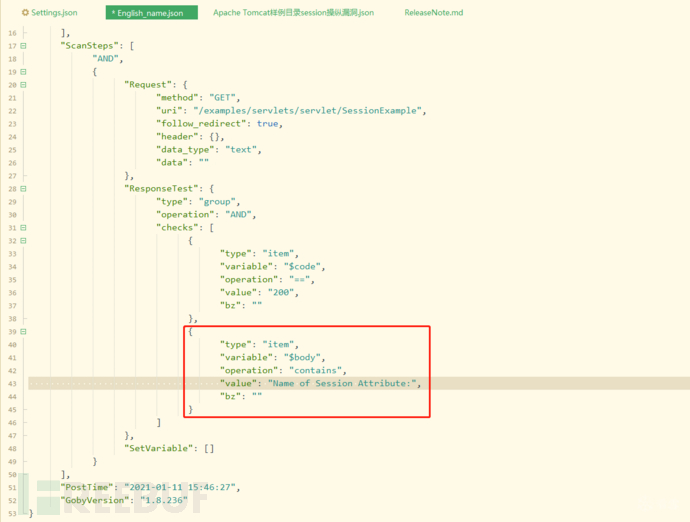Open the Apache Tomcat session JSON tab
Image resolution: width=690 pixels, height=522 pixels.
[293, 13]
